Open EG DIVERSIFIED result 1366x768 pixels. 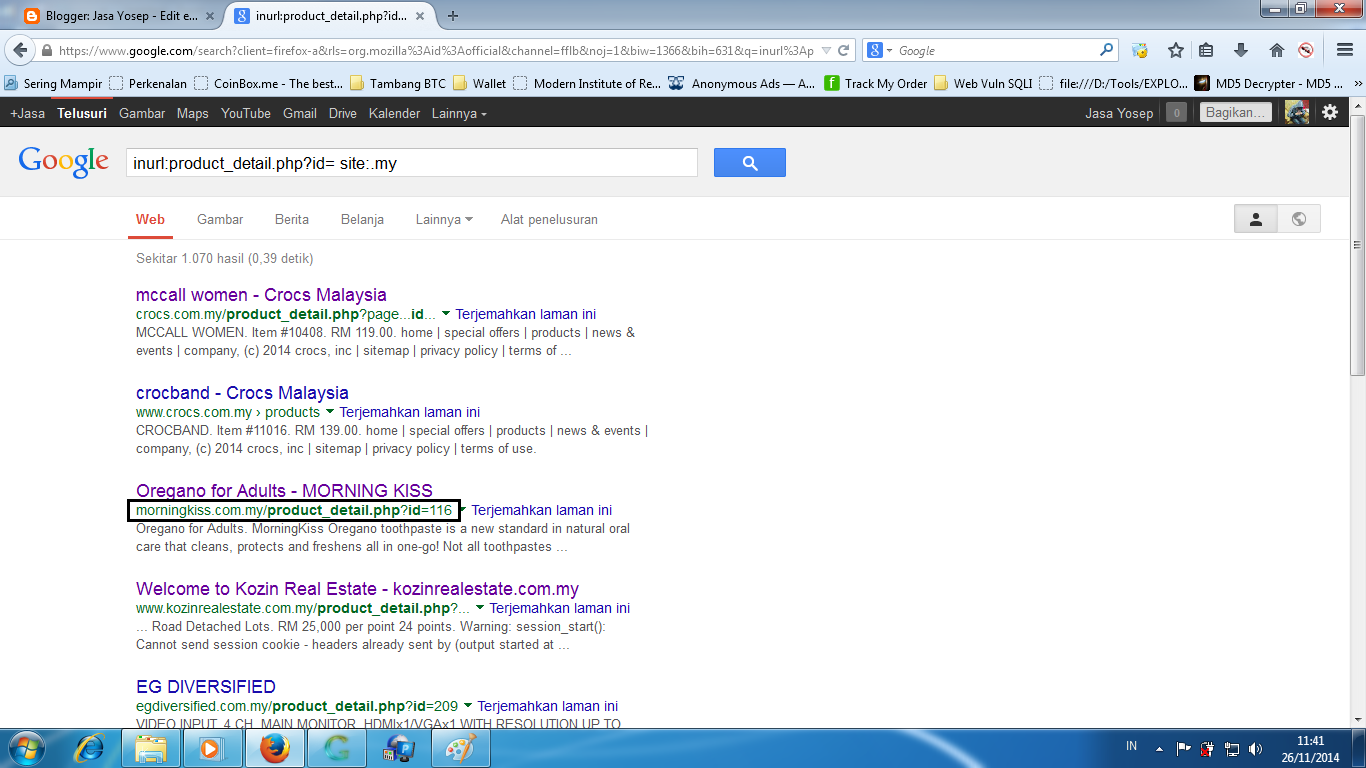(206, 687)
